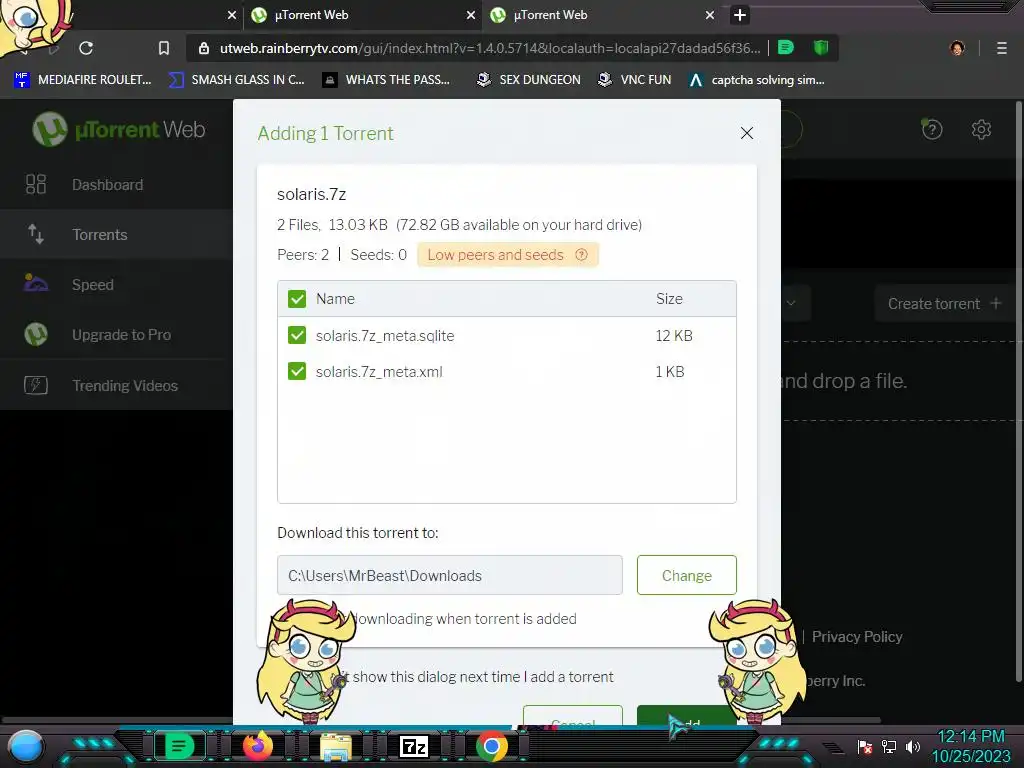
Task: Click the browser bookmark icon
Action: point(164,48)
